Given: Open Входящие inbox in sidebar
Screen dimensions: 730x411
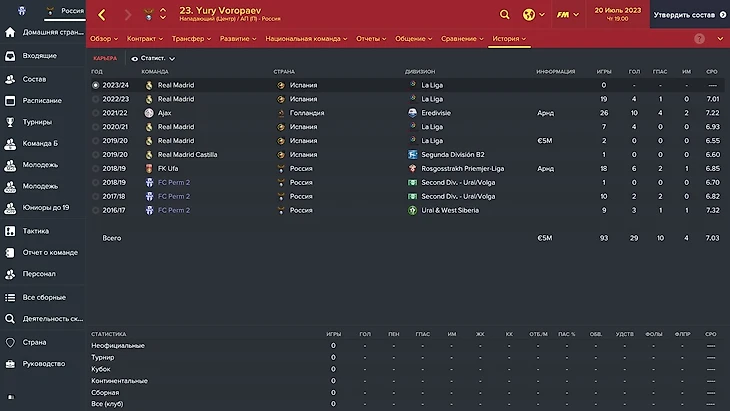Looking at the screenshot, I should coord(40,55).
